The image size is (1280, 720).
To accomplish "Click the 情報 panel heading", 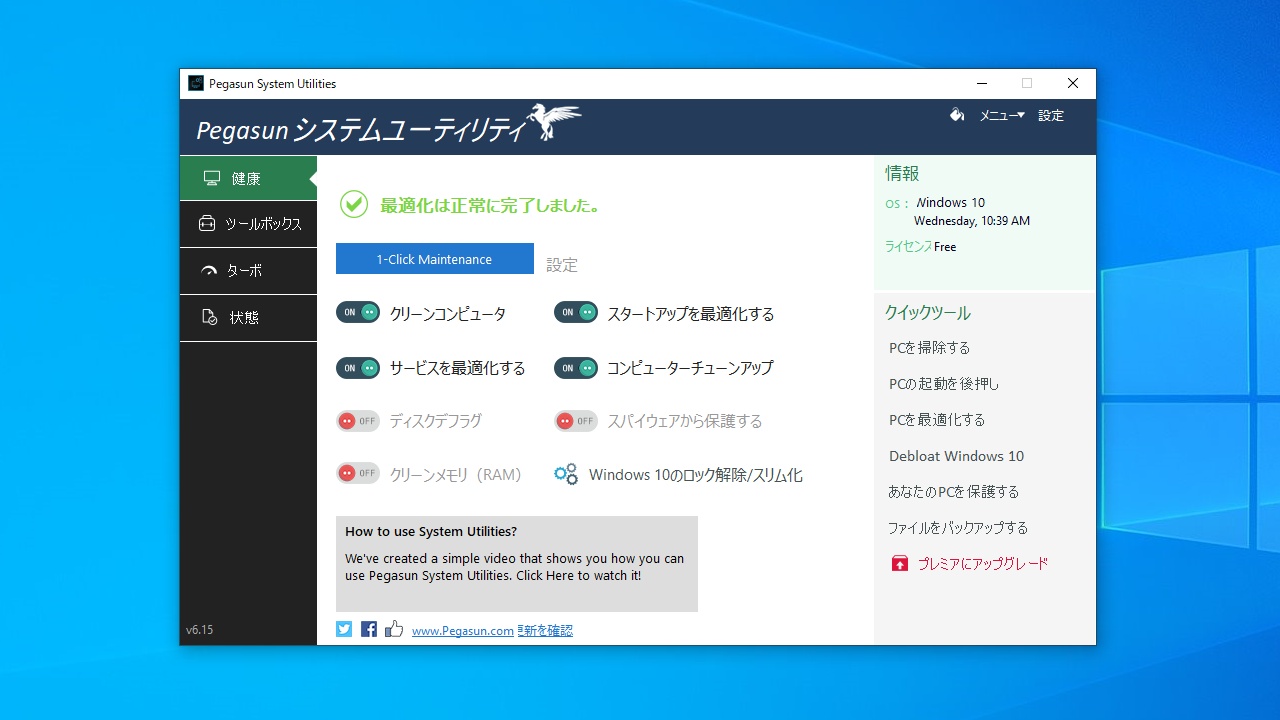I will [x=902, y=174].
